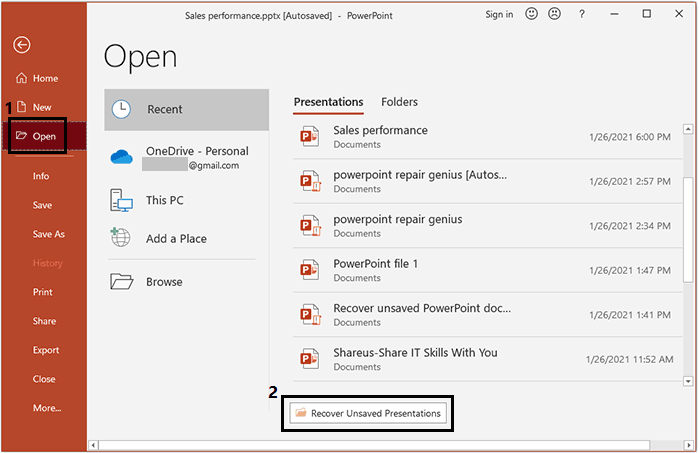
Task: Click More... in the sidebar
Action: point(47,408)
